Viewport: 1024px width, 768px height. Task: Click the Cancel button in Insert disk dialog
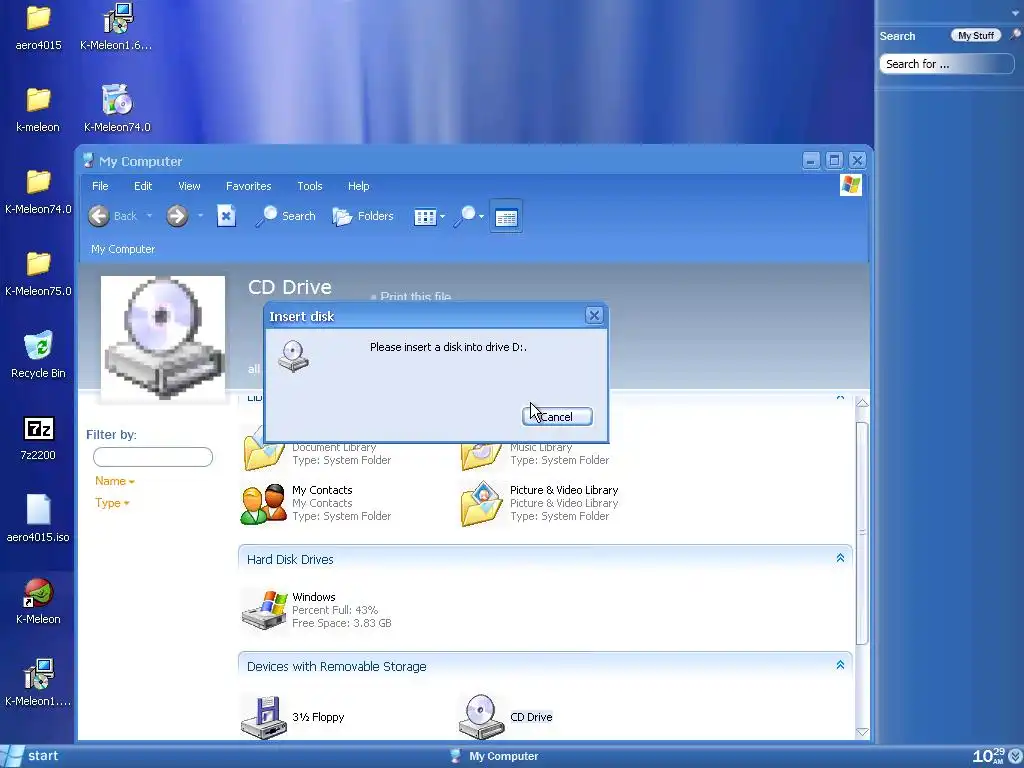[x=557, y=417]
